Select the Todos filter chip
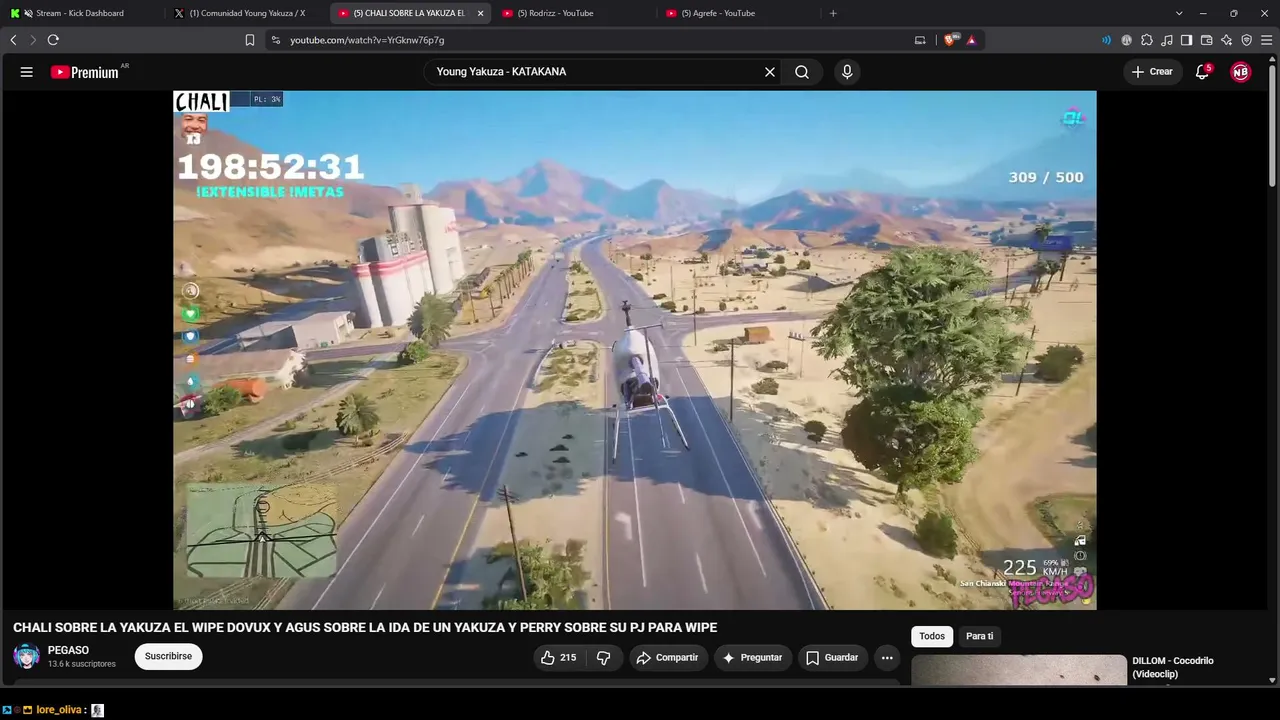The height and width of the screenshot is (720, 1280). click(x=932, y=636)
